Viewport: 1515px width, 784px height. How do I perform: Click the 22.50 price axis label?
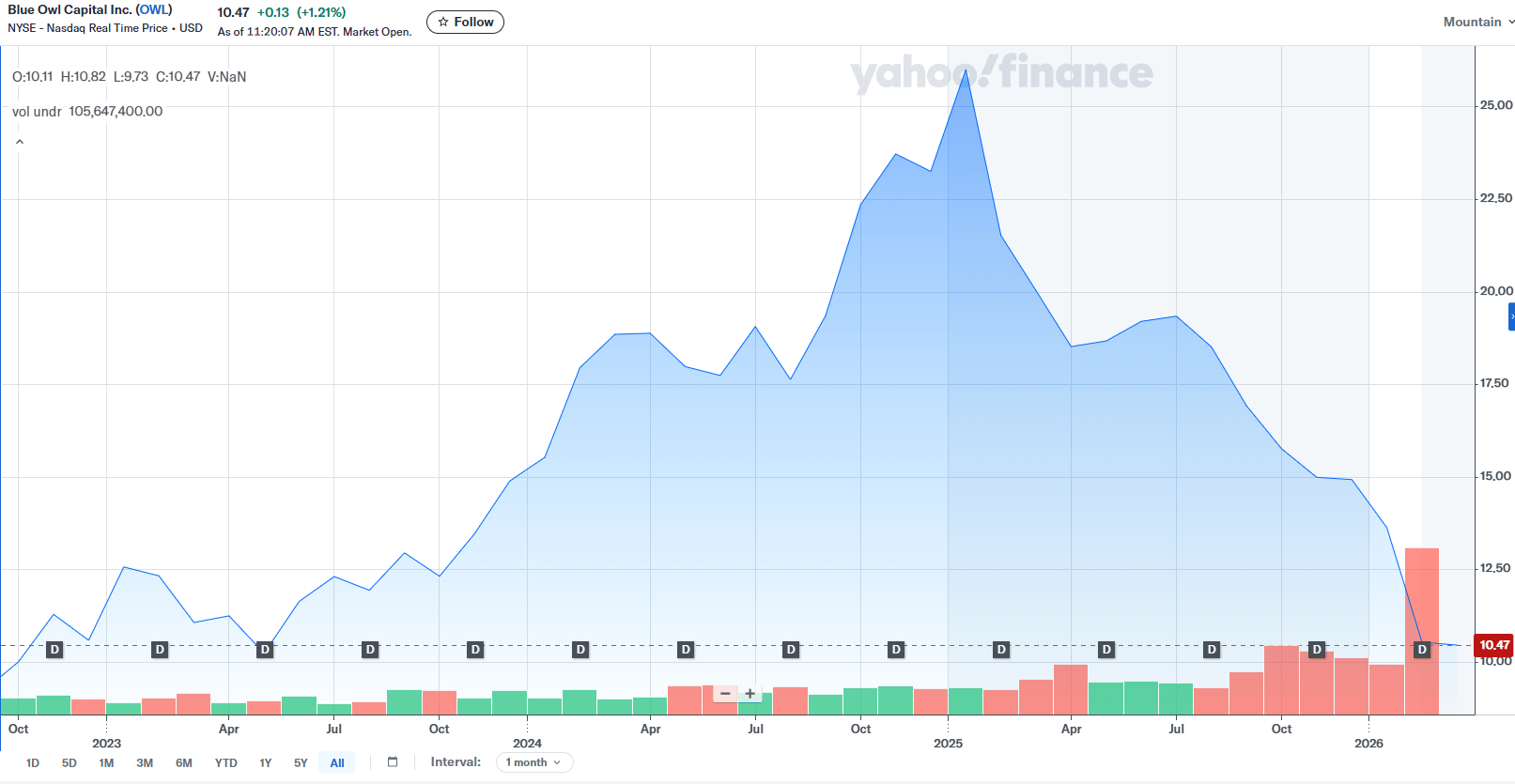pos(1496,198)
